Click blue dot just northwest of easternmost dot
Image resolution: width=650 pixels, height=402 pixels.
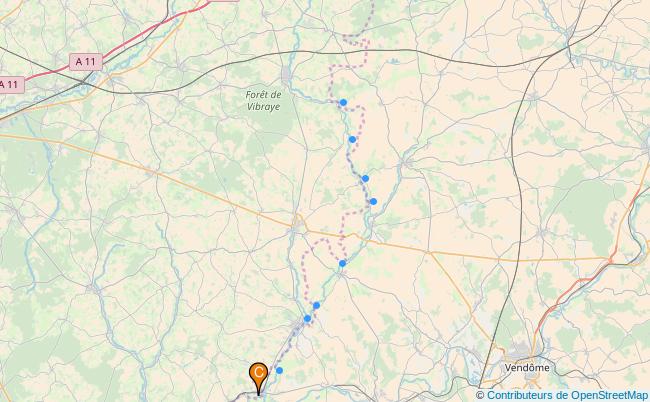[x=365, y=179]
